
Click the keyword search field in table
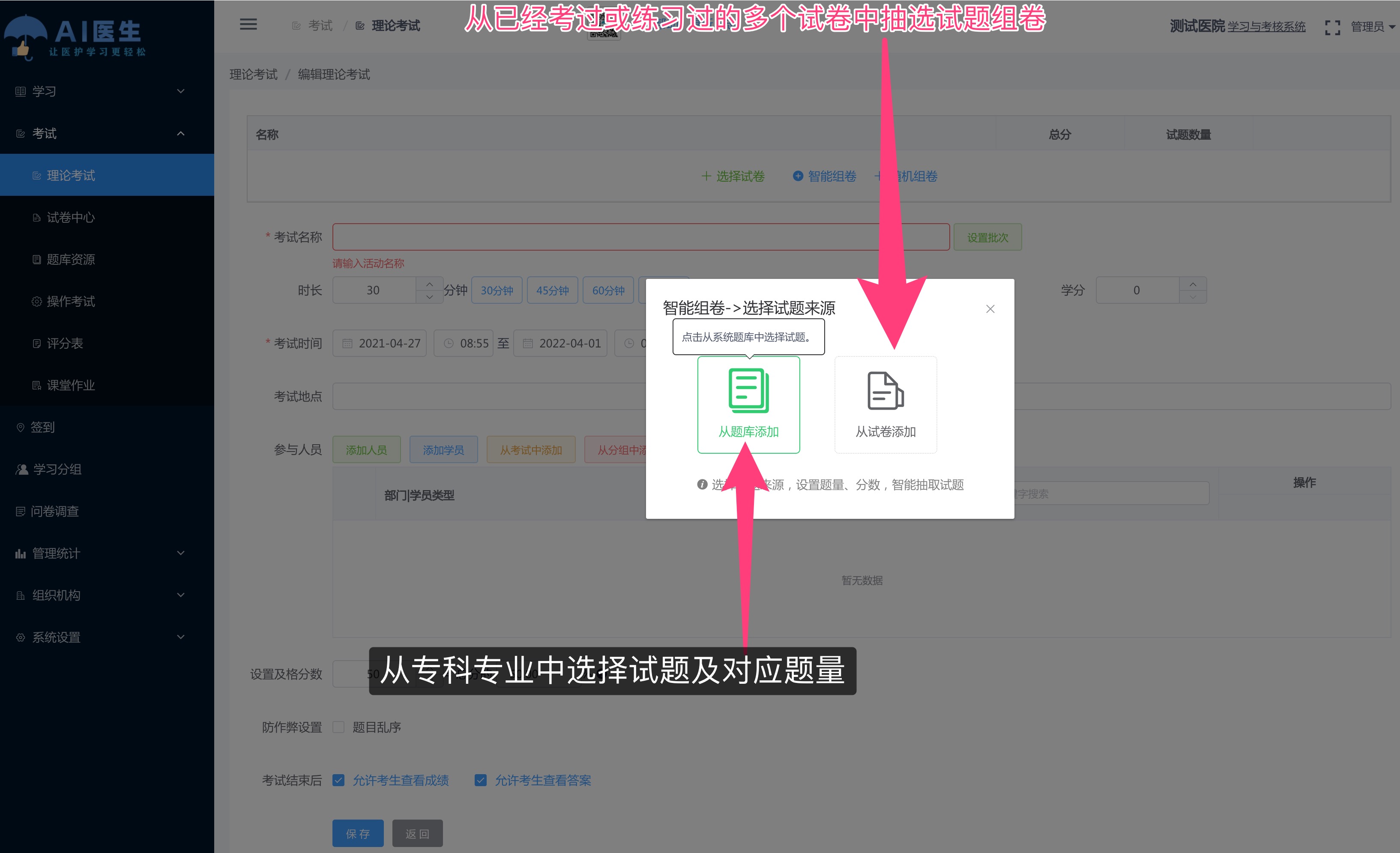(1111, 493)
